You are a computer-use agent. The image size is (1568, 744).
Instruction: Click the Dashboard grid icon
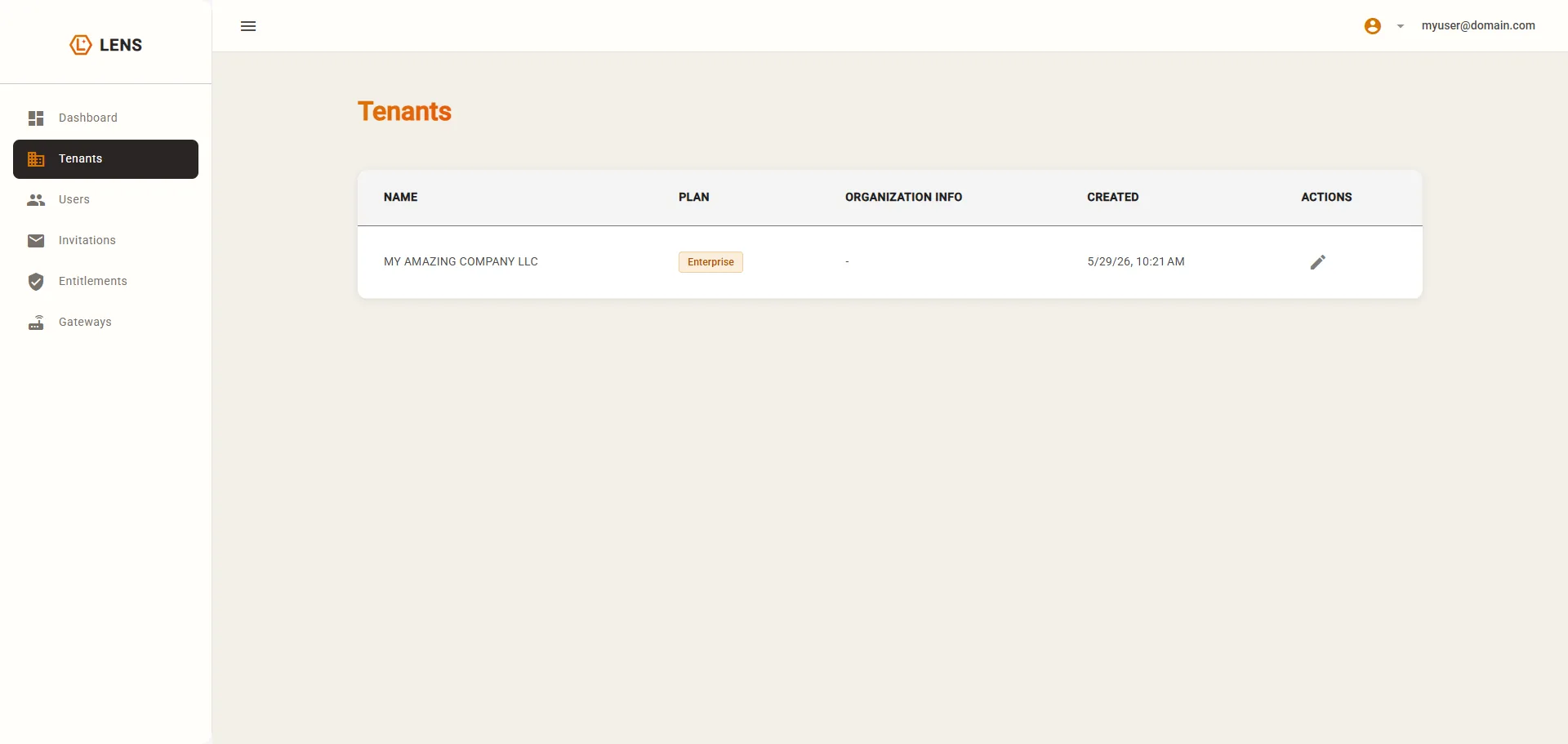coord(36,118)
